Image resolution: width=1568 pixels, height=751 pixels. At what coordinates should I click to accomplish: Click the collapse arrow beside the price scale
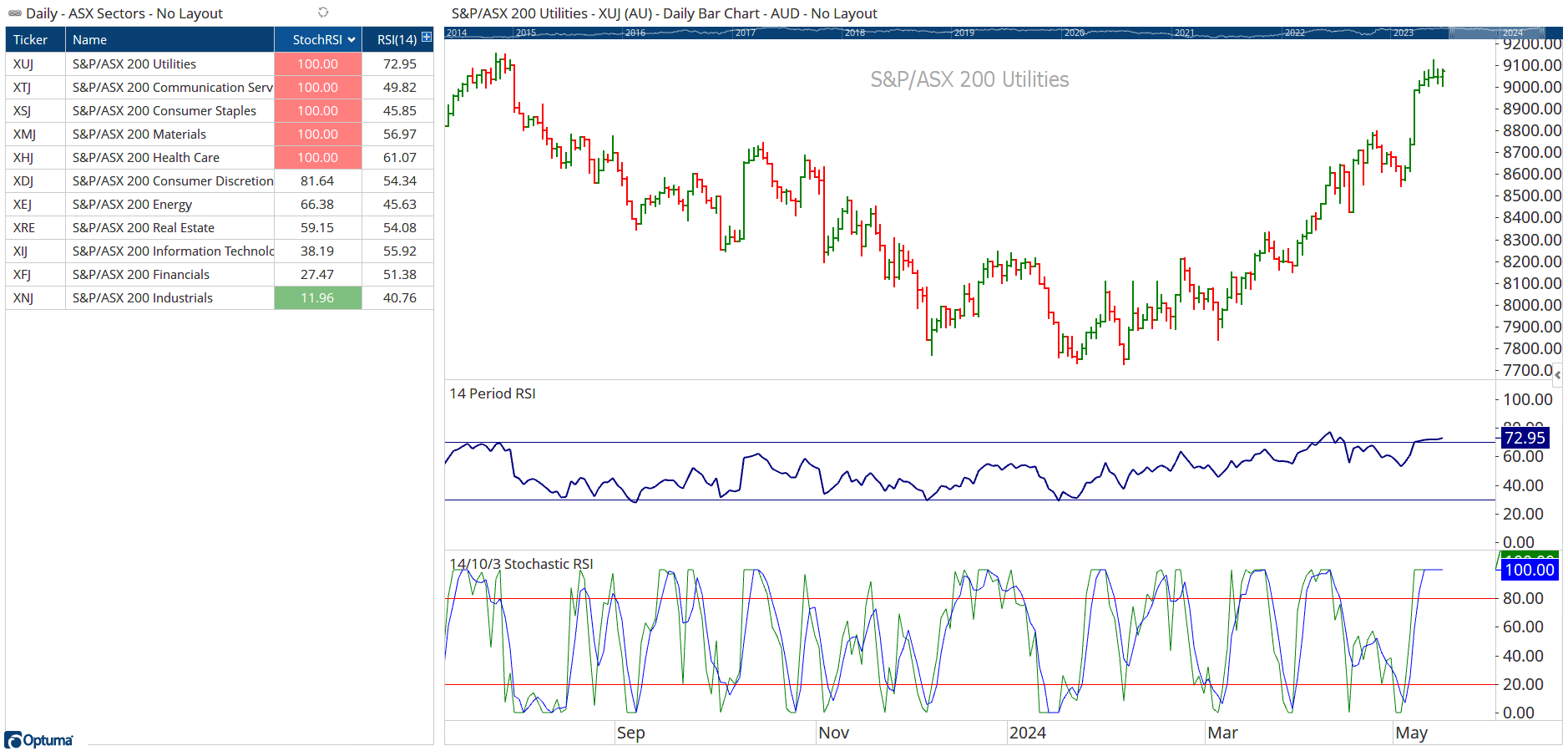(1557, 375)
